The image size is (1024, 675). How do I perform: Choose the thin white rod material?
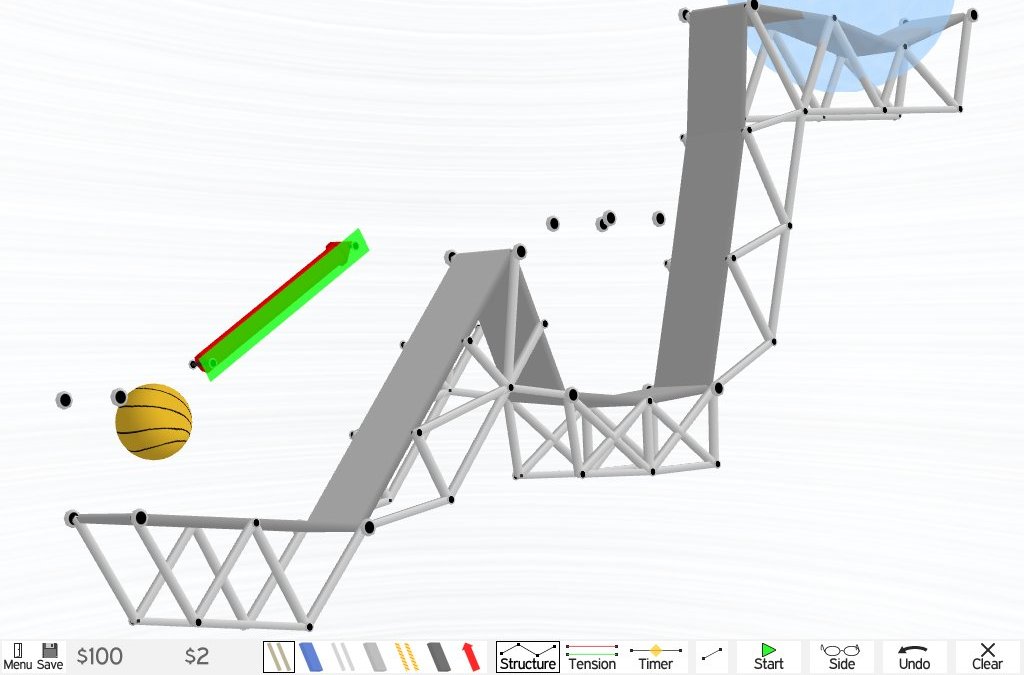click(x=343, y=657)
